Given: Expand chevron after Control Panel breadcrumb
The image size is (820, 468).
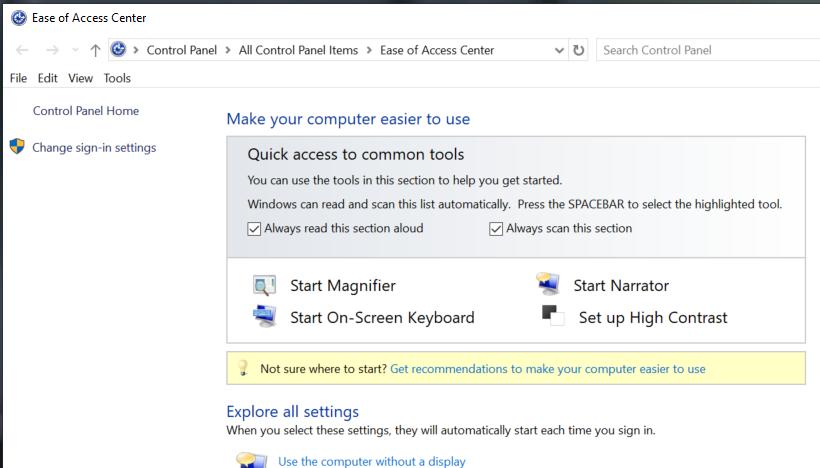Looking at the screenshot, I should [228, 50].
